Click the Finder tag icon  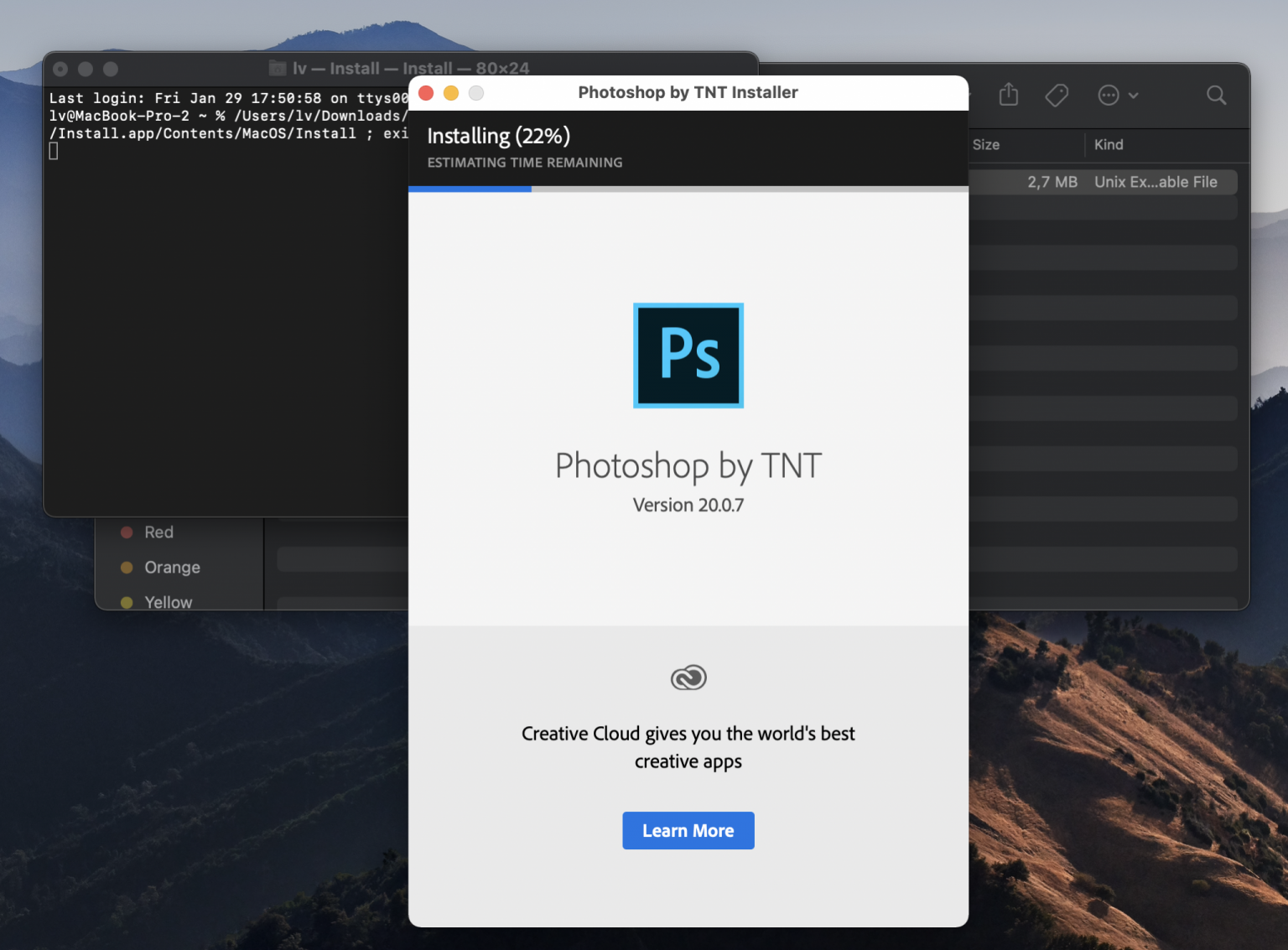(x=1057, y=95)
